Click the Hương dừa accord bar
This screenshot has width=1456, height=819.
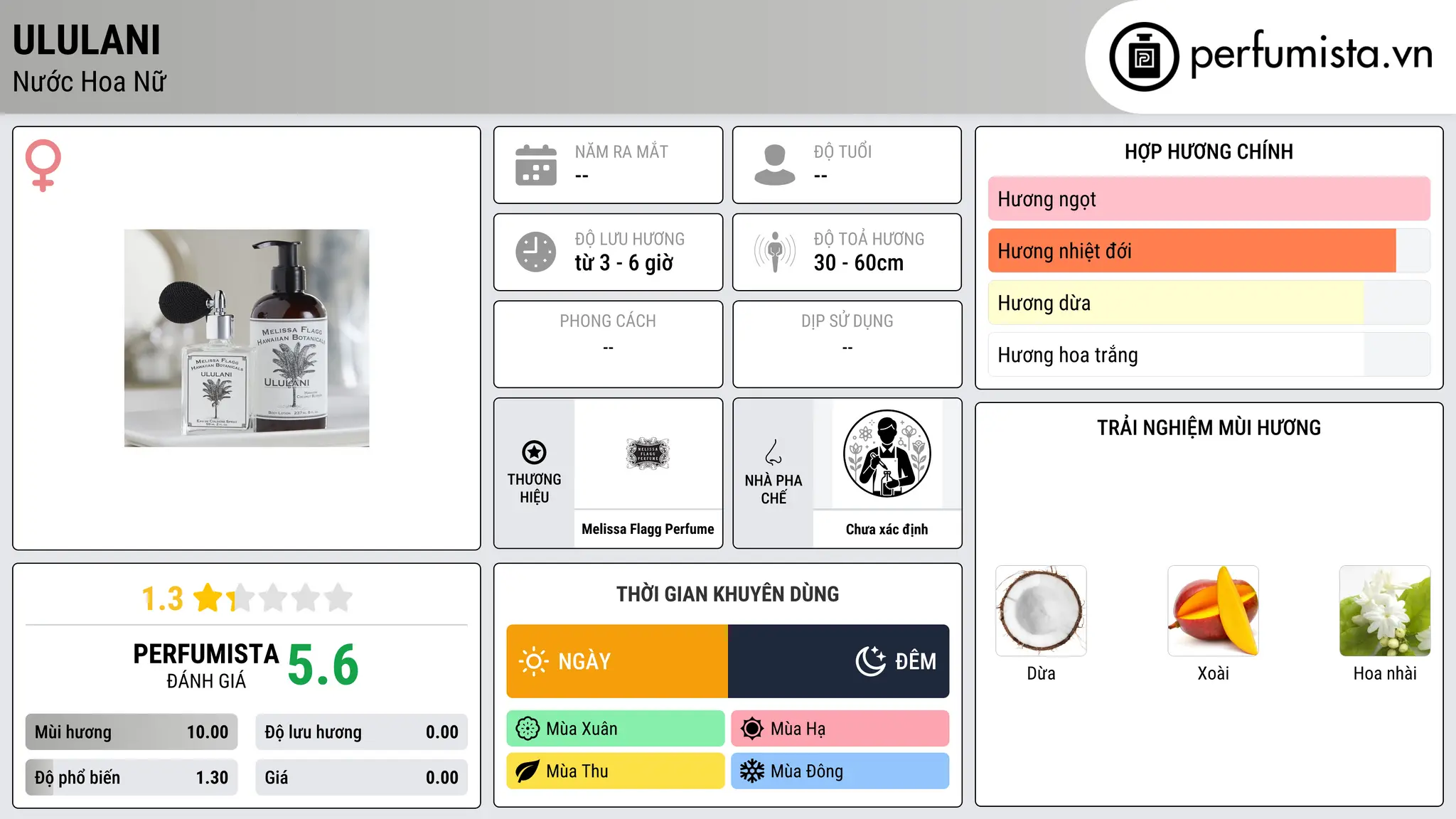[x=1209, y=303]
